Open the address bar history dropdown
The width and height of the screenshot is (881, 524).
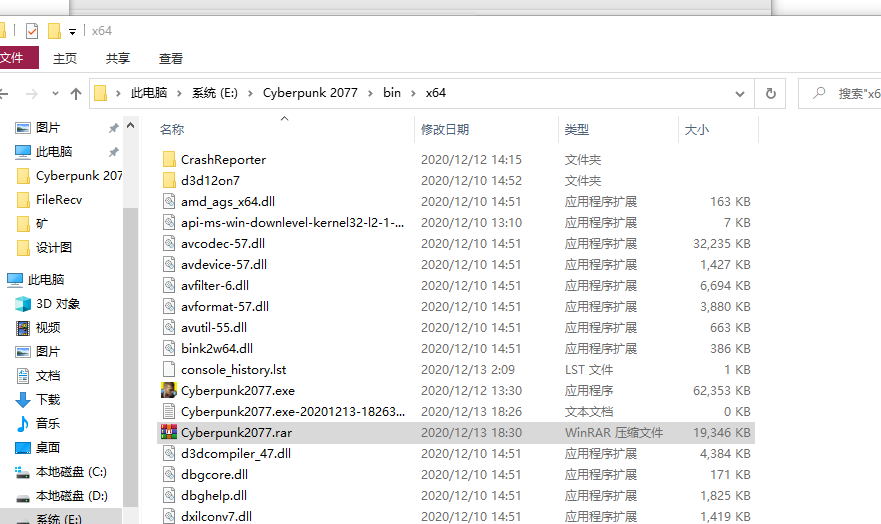point(740,94)
